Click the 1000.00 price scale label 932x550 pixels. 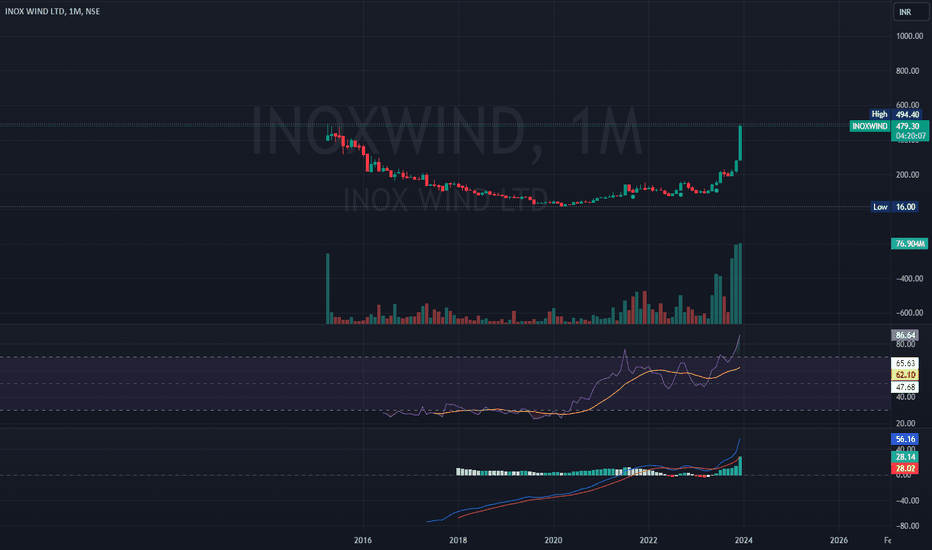[x=909, y=36]
